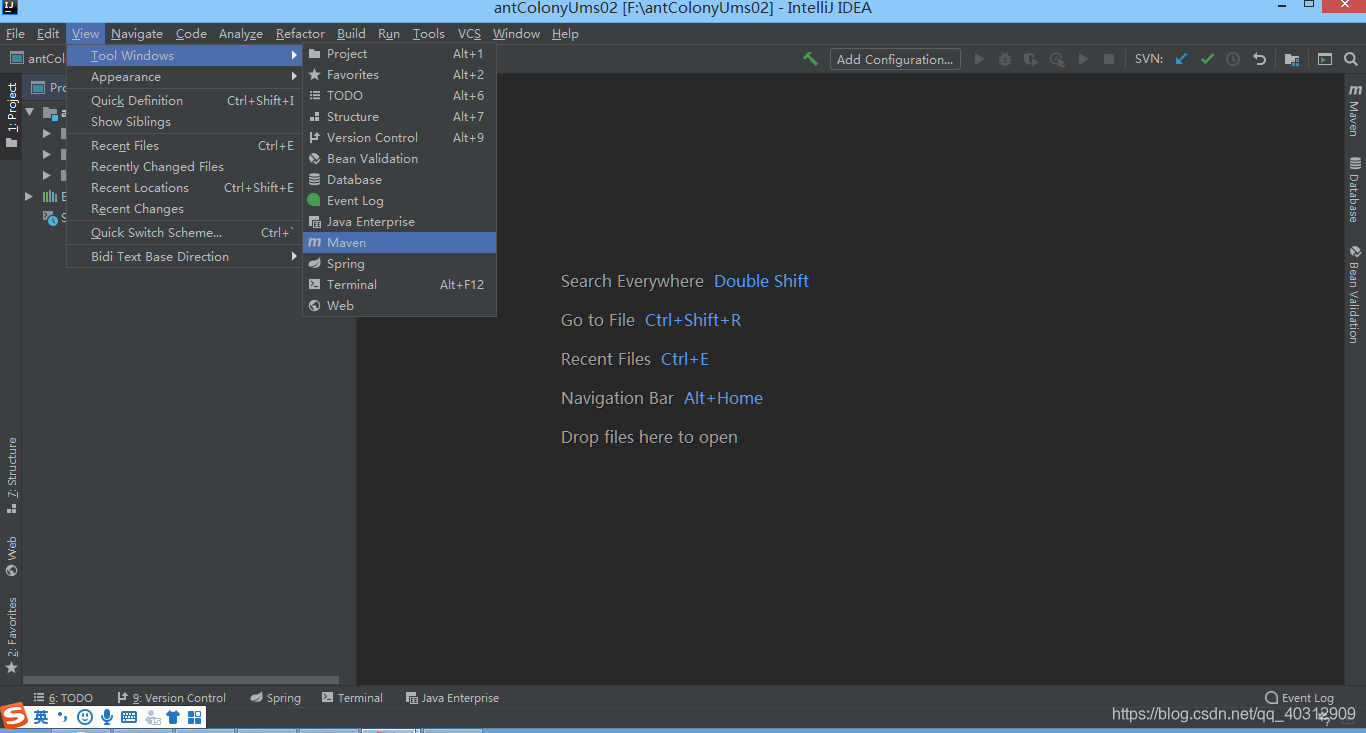1366x733 pixels.
Task: Select Structure in Tool Windows submenu
Action: (x=399, y=117)
